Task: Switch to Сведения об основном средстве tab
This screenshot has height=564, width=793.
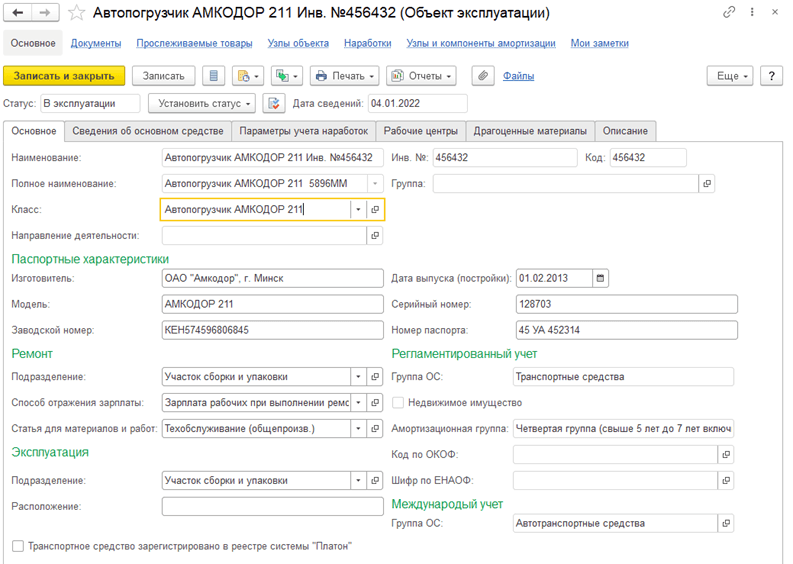Action: [x=148, y=131]
